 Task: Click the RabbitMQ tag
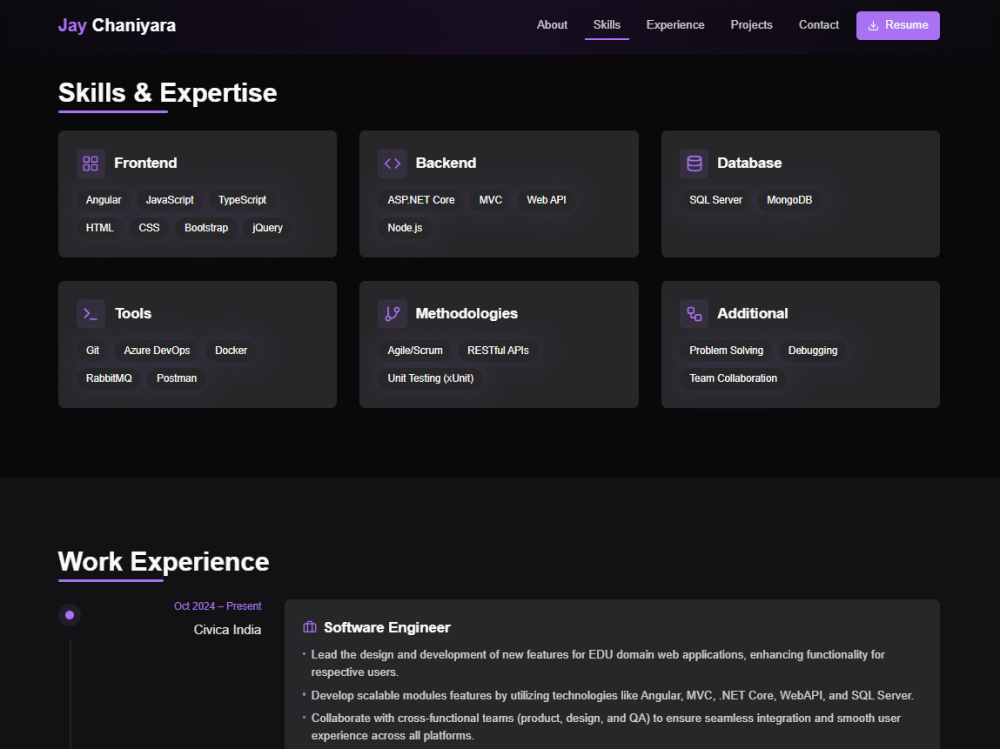click(109, 378)
